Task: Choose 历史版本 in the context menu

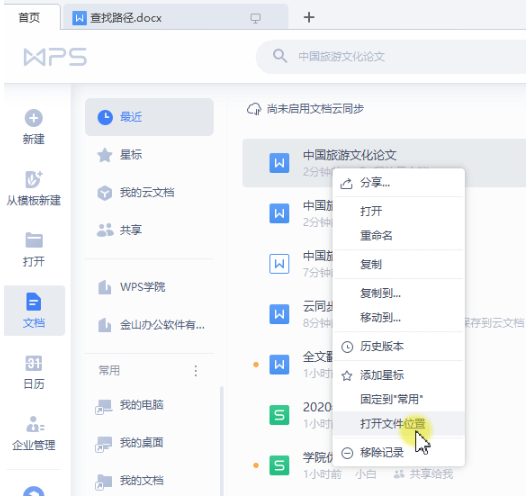Action: point(399,346)
